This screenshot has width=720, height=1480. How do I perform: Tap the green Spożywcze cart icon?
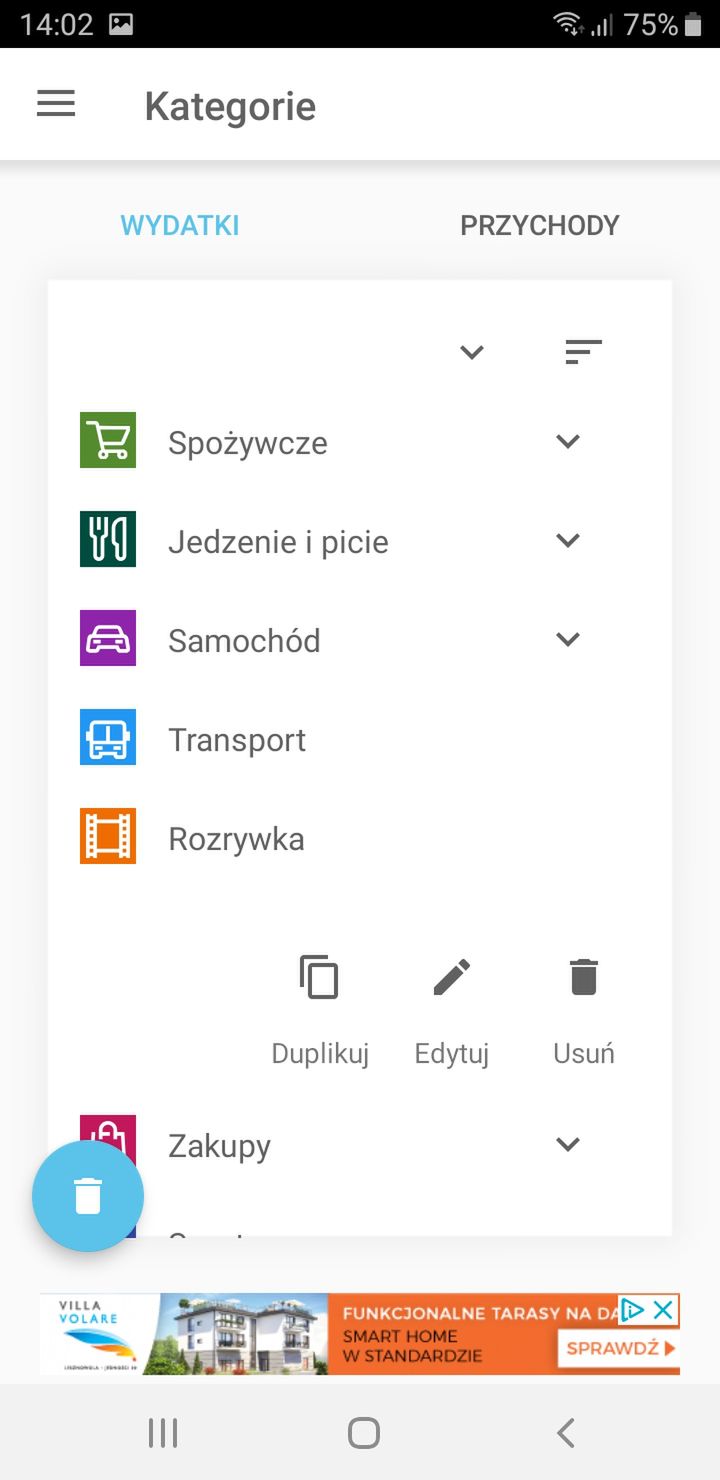(x=108, y=440)
